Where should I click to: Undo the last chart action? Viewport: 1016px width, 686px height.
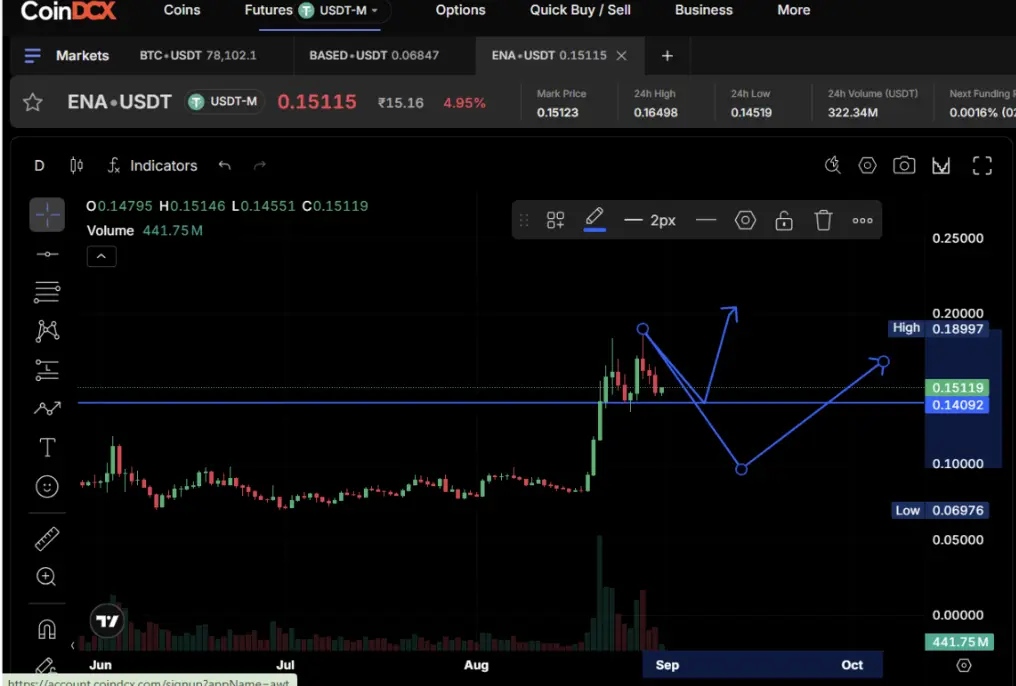(225, 166)
